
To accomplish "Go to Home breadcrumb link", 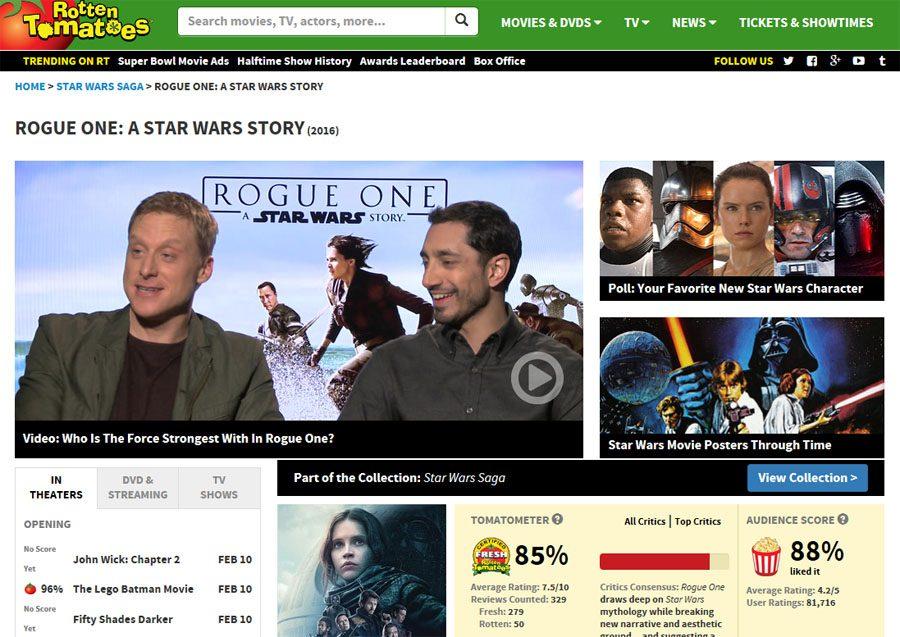I will point(30,86).
